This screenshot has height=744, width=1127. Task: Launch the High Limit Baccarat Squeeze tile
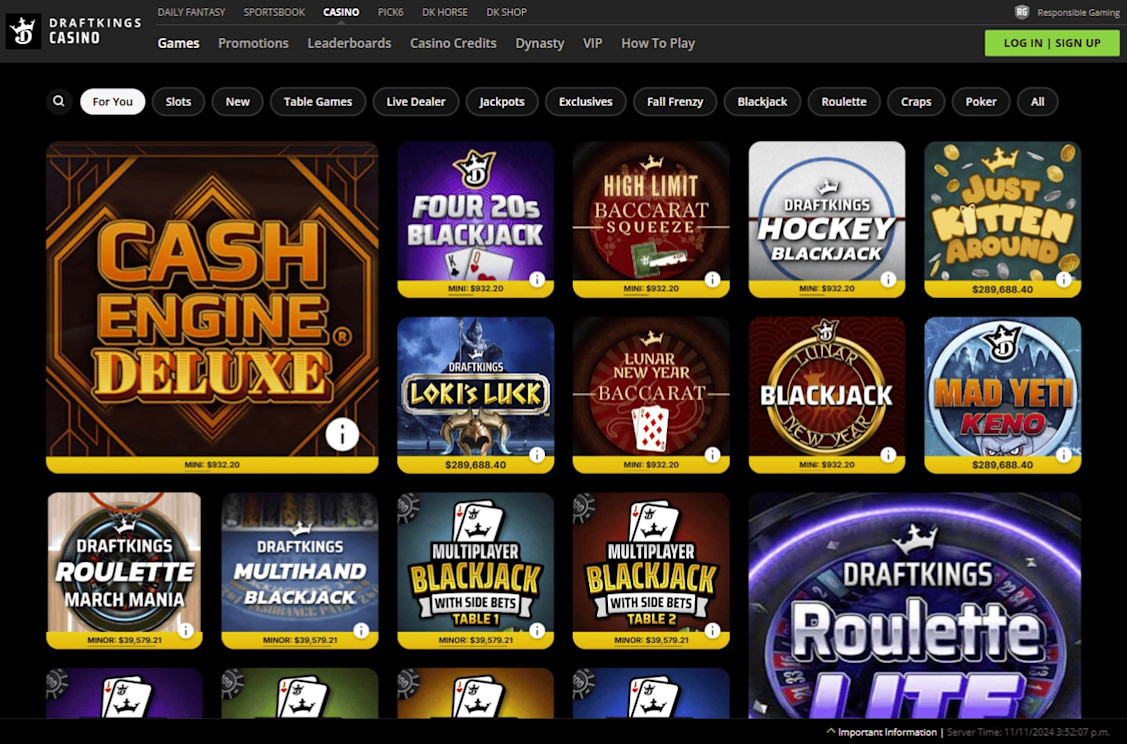coord(651,219)
